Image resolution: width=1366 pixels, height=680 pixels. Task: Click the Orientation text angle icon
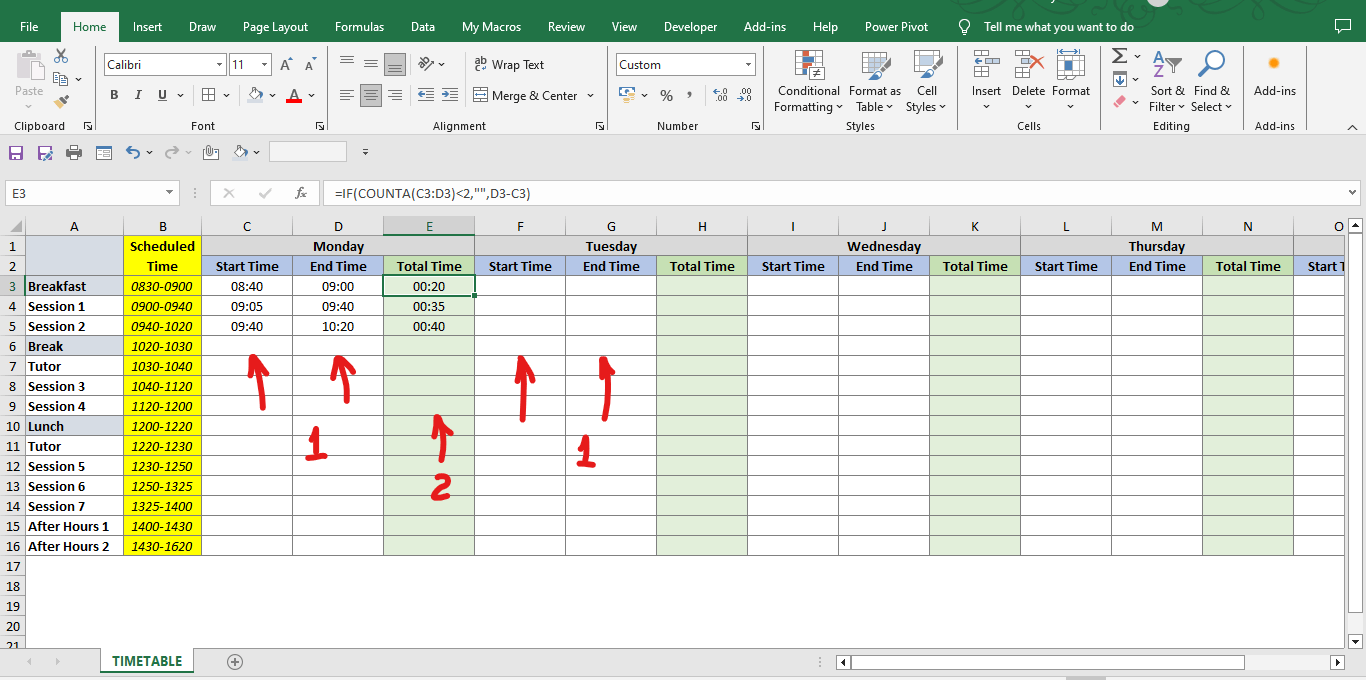(x=427, y=64)
